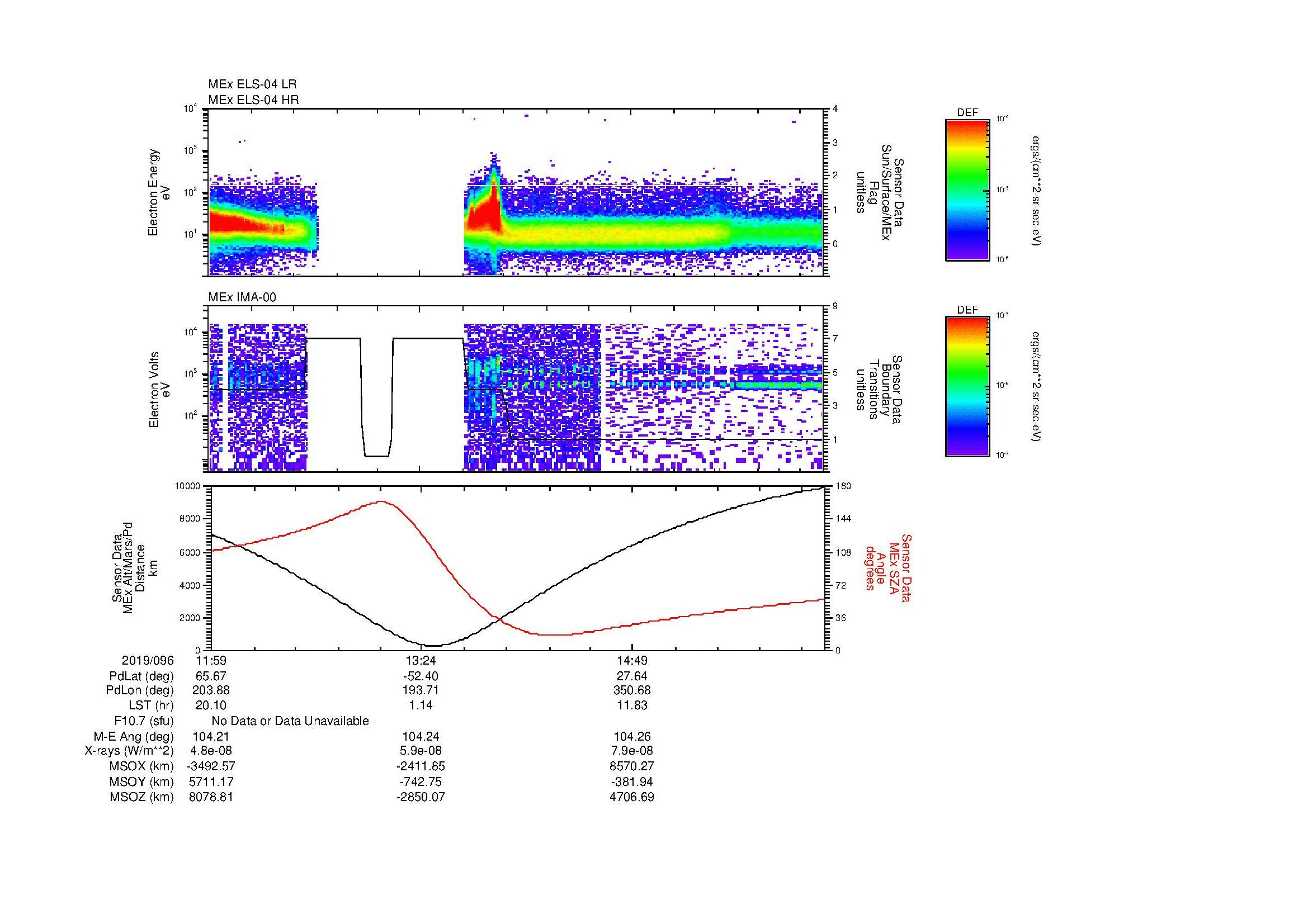Click the lower colorbar ergs units label
This screenshot has width=1308, height=924.
coord(1036,387)
